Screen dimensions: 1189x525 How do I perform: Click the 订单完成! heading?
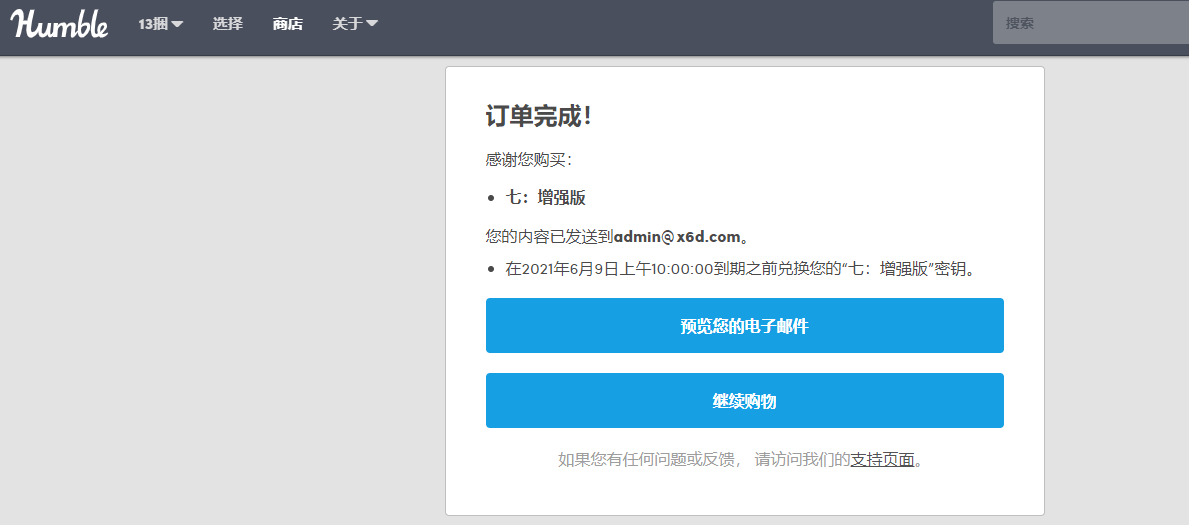point(538,116)
